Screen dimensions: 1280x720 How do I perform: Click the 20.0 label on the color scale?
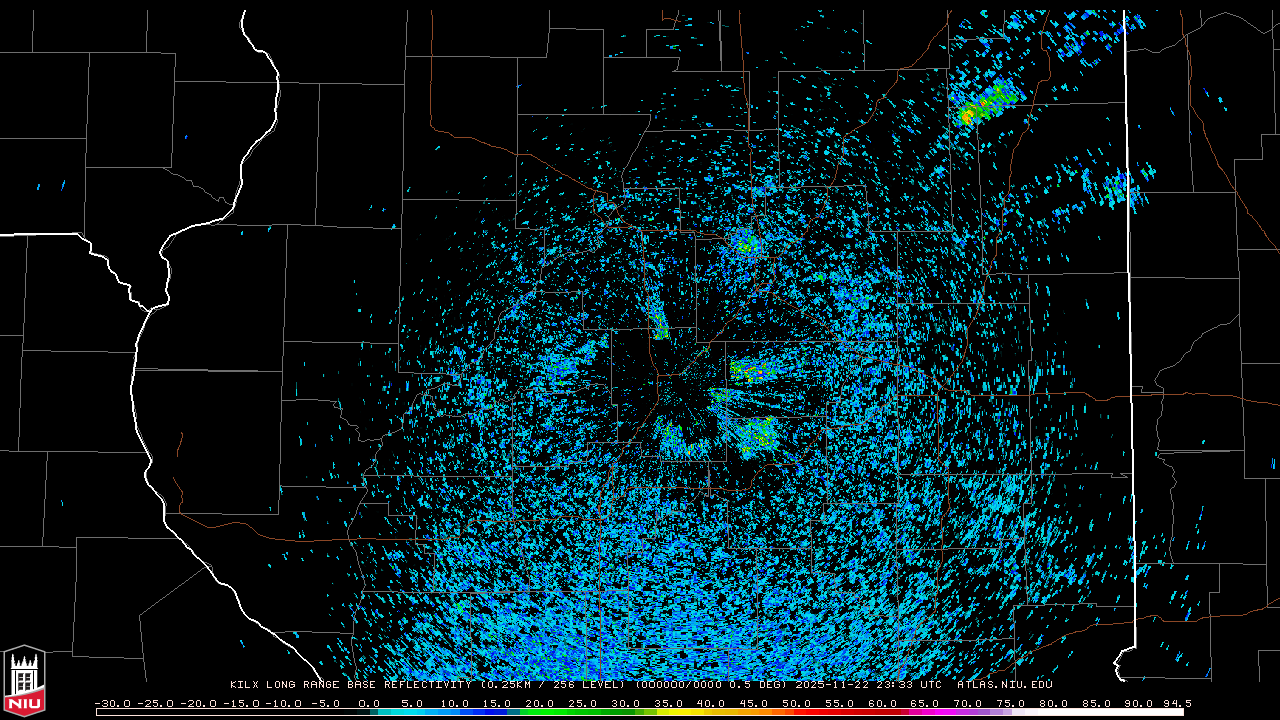(539, 703)
